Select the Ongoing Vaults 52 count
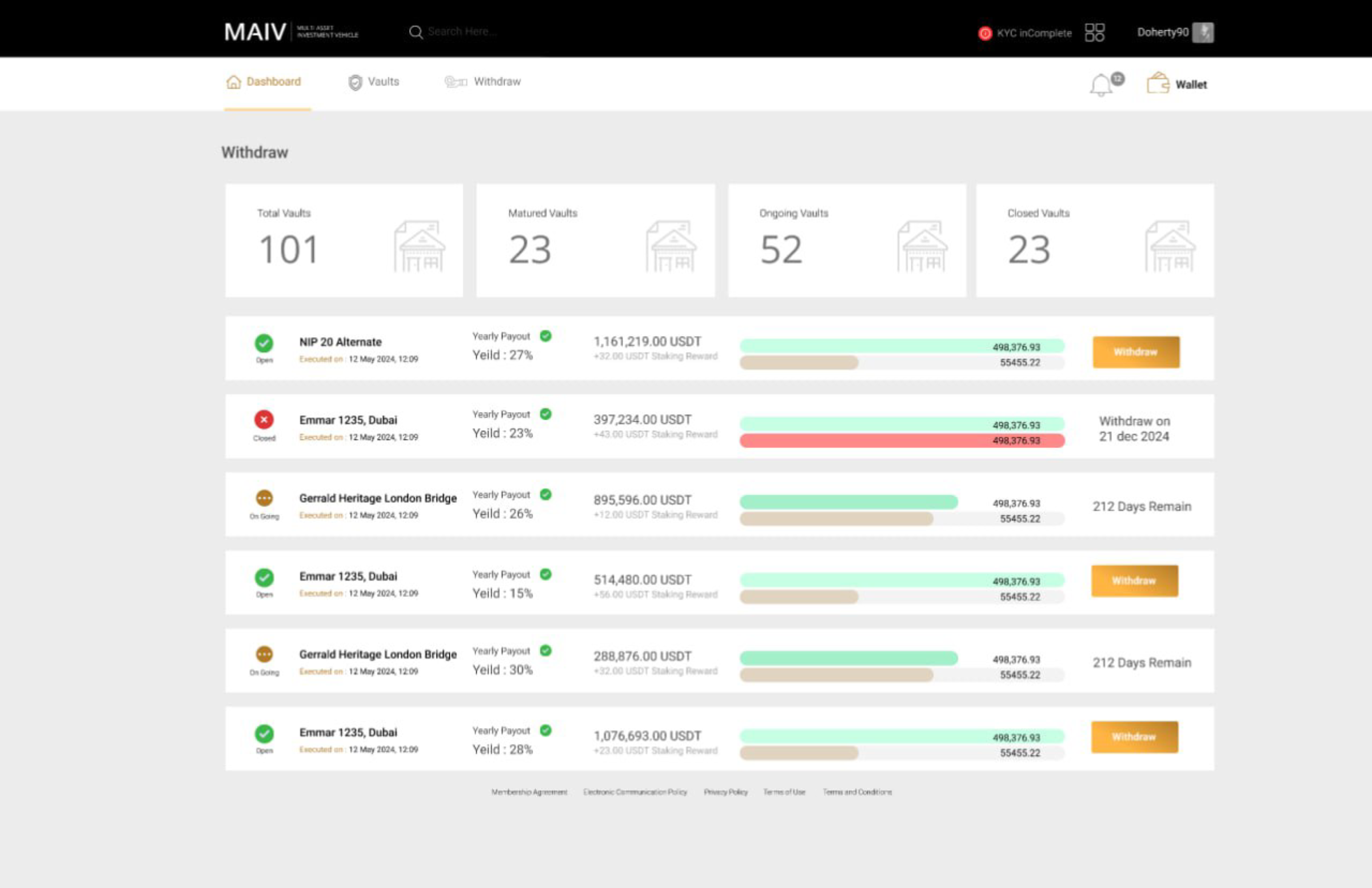This screenshot has width=1372, height=888. [x=781, y=250]
